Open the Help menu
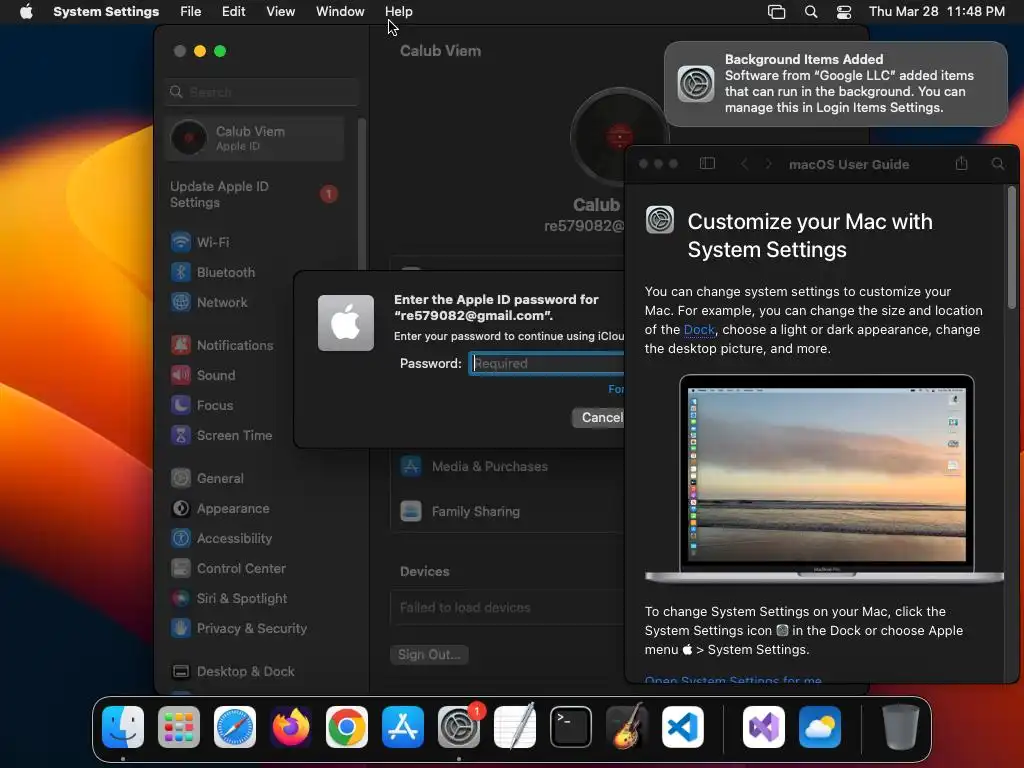Viewport: 1024px width, 768px height. pyautogui.click(x=398, y=11)
